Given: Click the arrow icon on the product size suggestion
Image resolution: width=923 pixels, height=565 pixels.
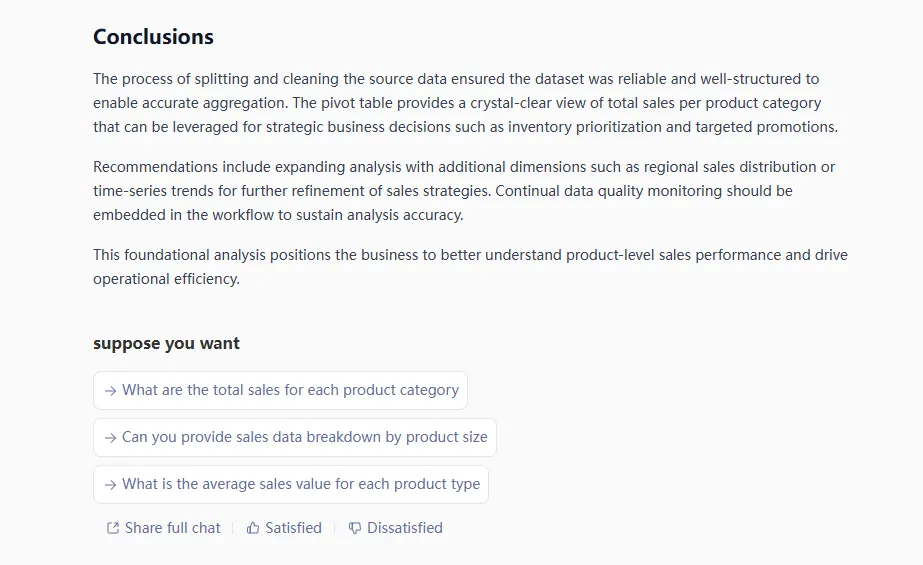Looking at the screenshot, I should (x=110, y=438).
